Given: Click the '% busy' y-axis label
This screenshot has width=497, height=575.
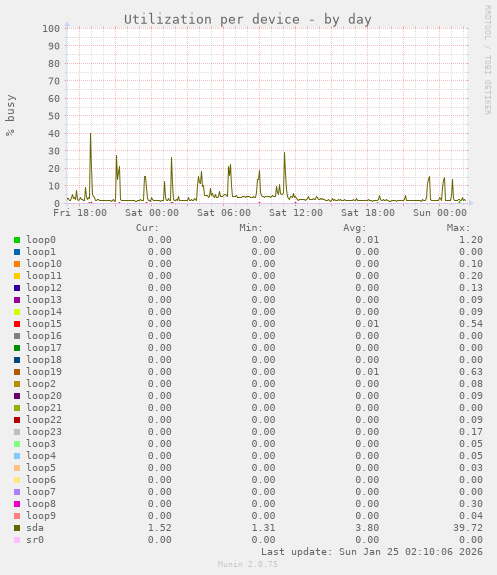Looking at the screenshot, I should point(10,115).
